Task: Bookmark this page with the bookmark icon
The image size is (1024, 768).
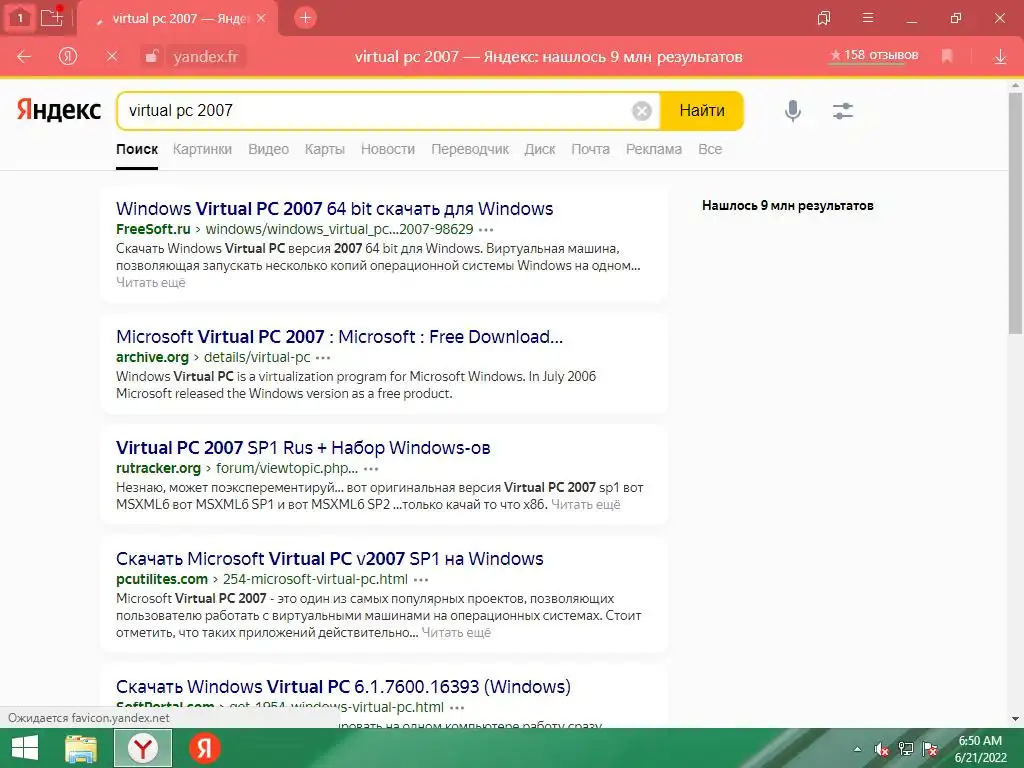Action: click(947, 57)
